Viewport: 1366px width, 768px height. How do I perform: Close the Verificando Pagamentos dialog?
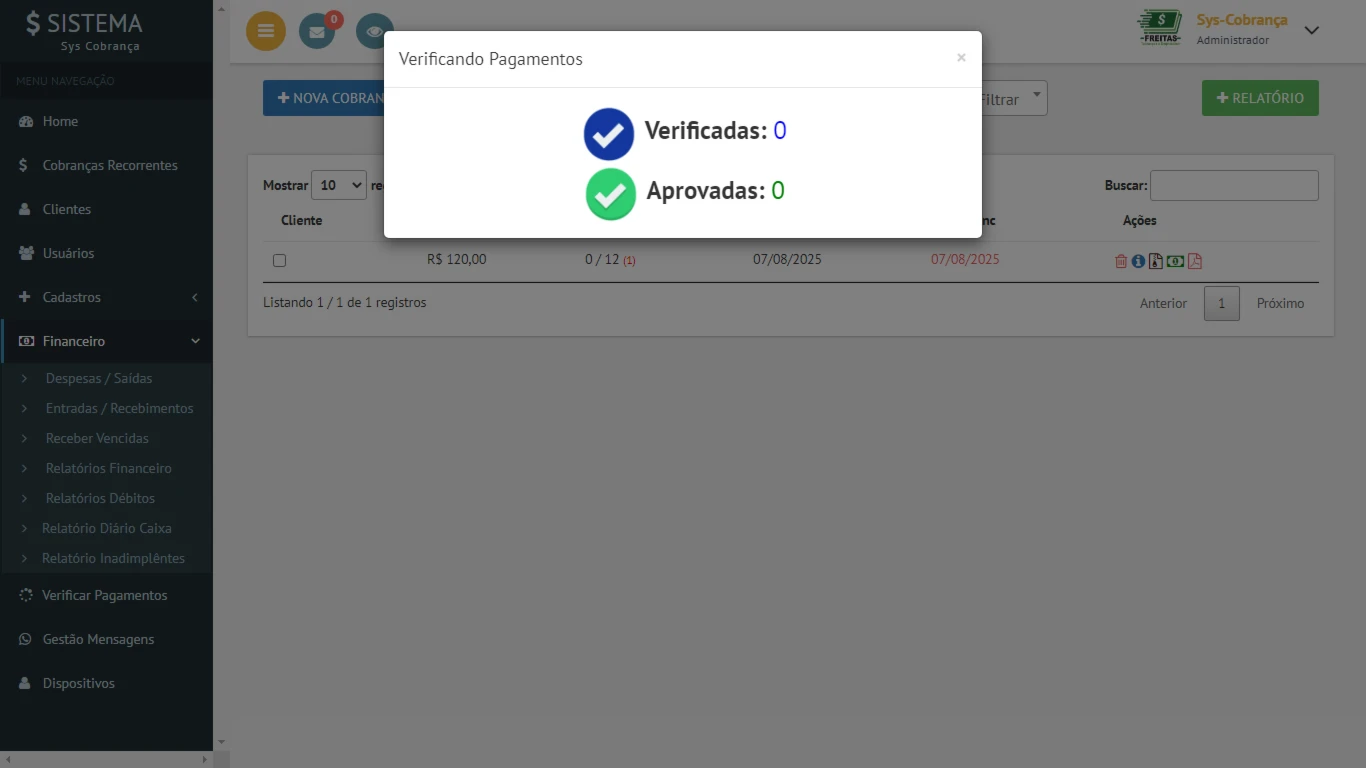click(961, 58)
